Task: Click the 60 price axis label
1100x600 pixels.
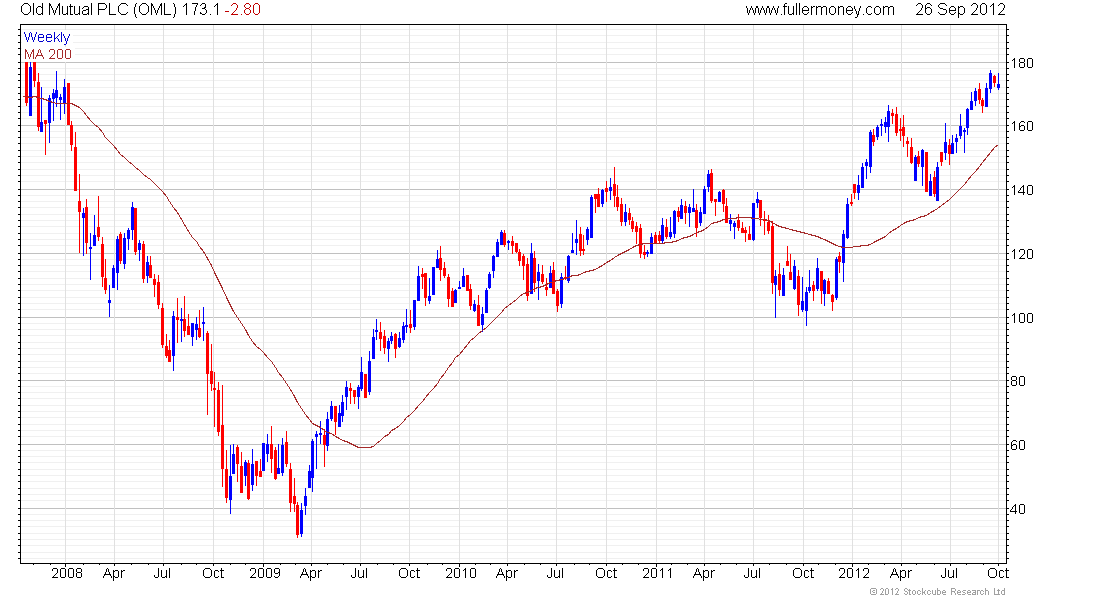Action: coord(1018,445)
